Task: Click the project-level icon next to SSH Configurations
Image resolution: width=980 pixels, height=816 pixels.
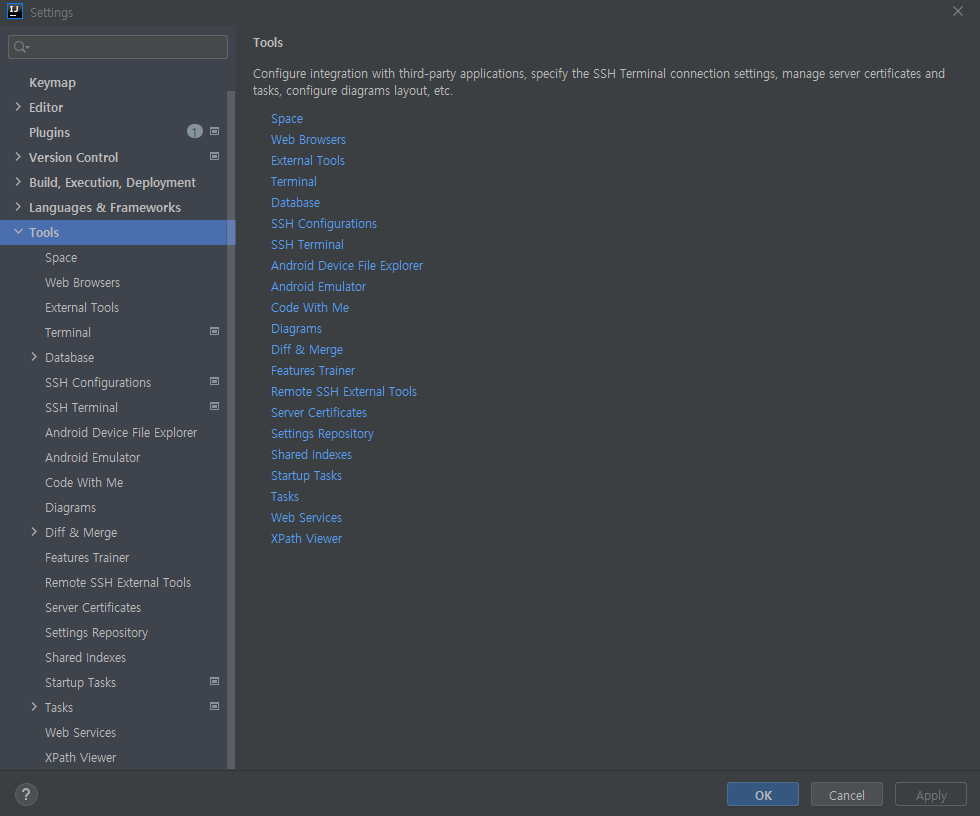Action: pyautogui.click(x=214, y=381)
